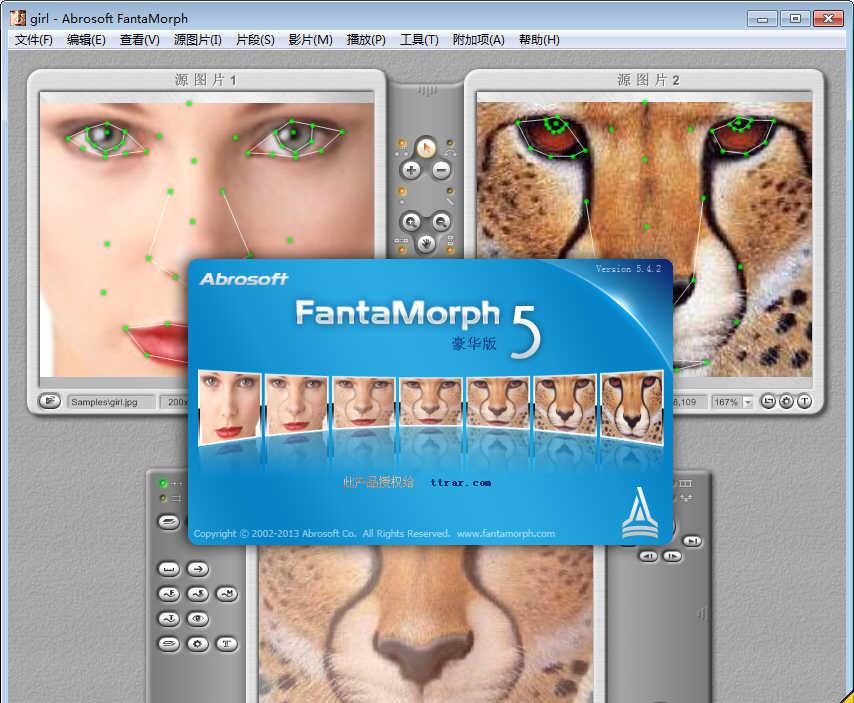Choose the delete key dot minus tool
Image resolution: width=854 pixels, height=703 pixels.
[x=441, y=170]
